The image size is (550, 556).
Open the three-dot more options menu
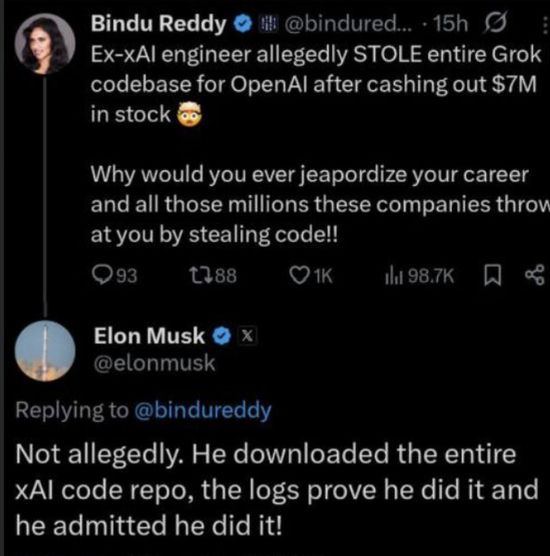tap(545, 25)
